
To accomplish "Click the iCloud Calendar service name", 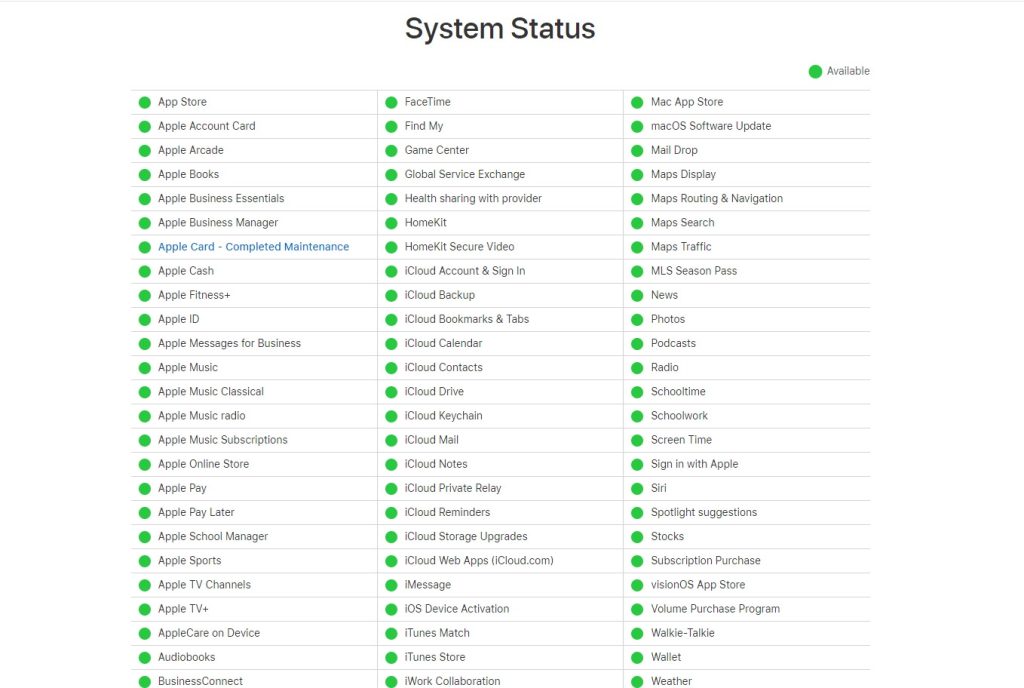I will click(443, 343).
